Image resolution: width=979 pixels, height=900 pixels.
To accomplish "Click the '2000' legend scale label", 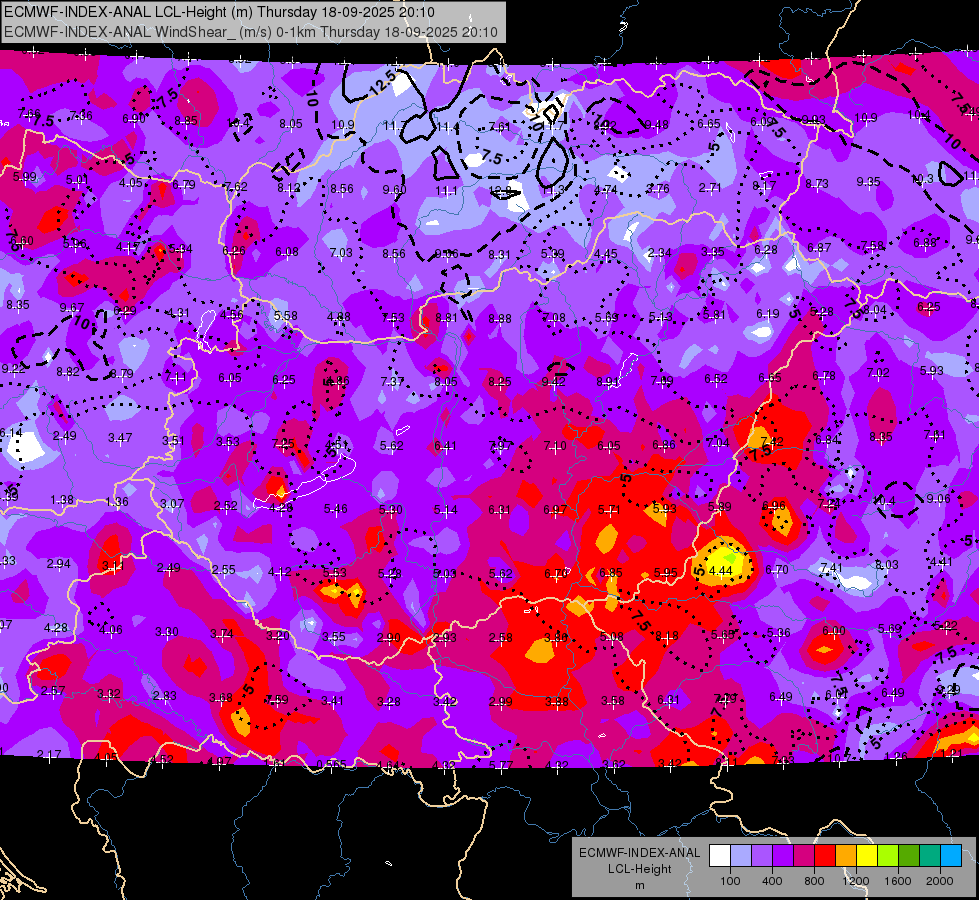I will pos(940,881).
